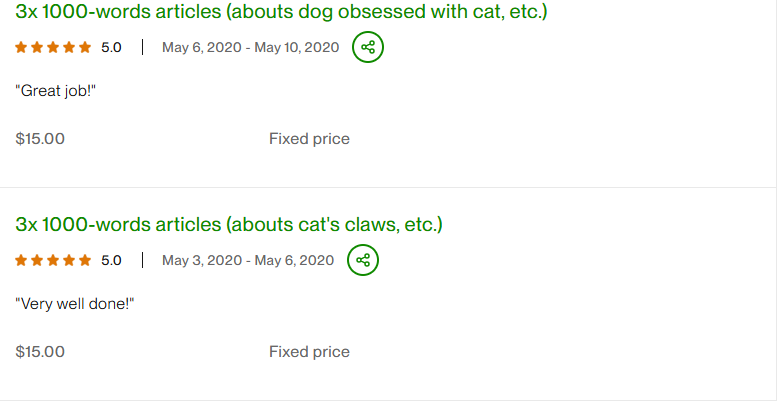The image size is (781, 401).
Task: Click the 5.0 score for cat's claws job
Action: [111, 261]
